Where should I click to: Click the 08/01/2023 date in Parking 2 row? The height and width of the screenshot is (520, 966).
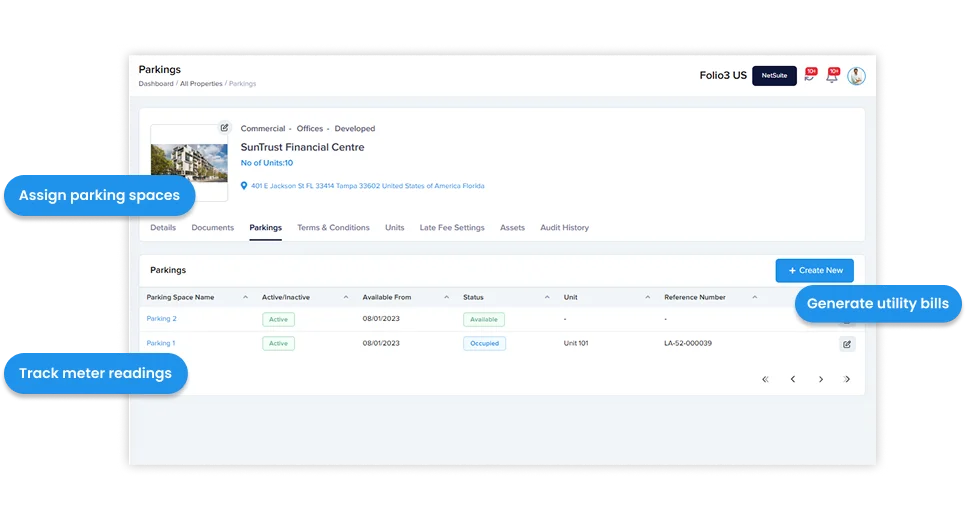click(381, 319)
